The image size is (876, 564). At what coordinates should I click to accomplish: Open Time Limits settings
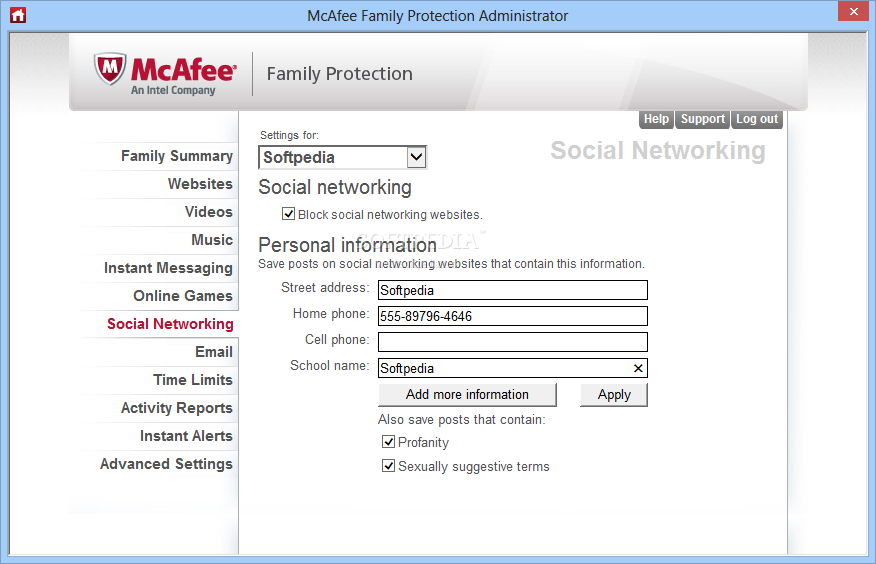click(193, 380)
